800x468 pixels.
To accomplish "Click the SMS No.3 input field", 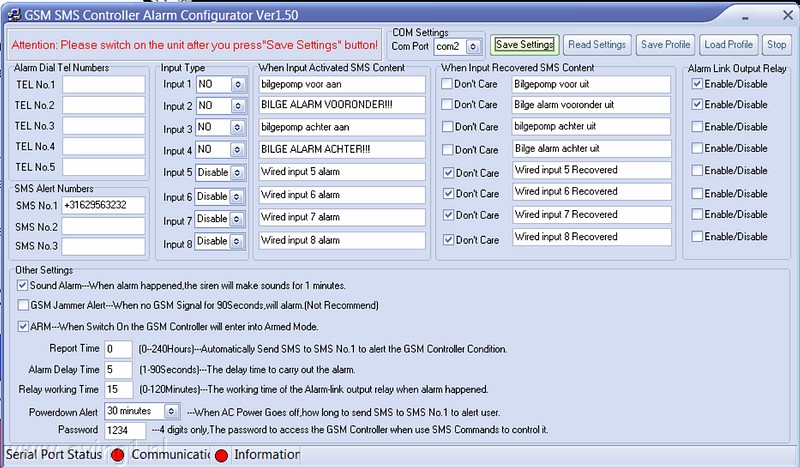I will click(104, 247).
